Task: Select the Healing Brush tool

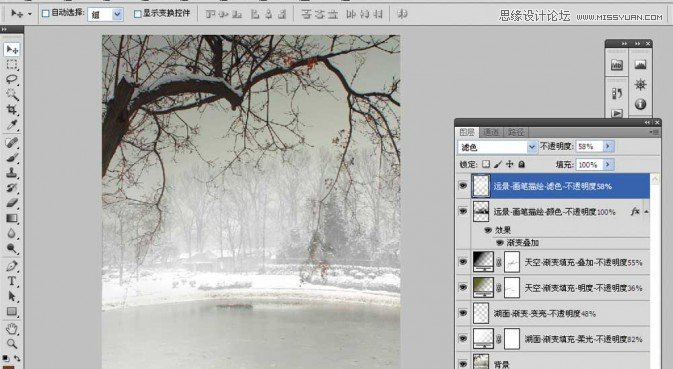Action: pos(12,142)
